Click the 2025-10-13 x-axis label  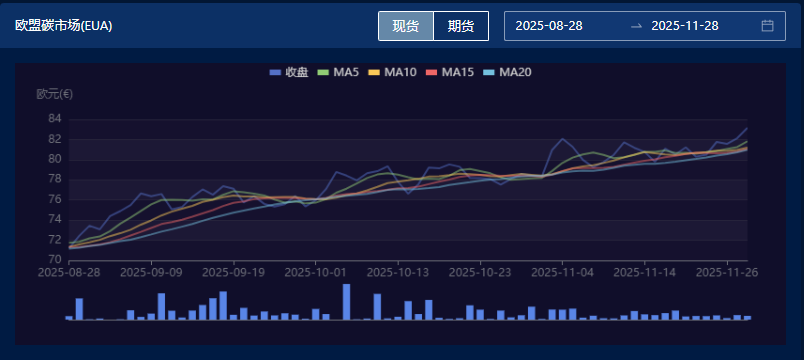pyautogui.click(x=398, y=272)
